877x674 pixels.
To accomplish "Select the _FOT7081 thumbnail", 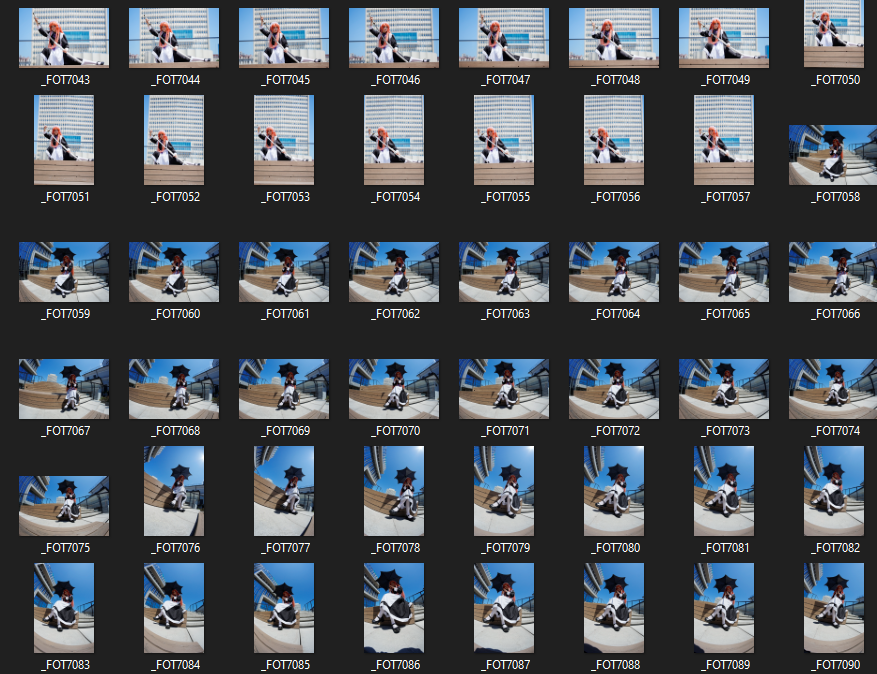I will coord(724,491).
